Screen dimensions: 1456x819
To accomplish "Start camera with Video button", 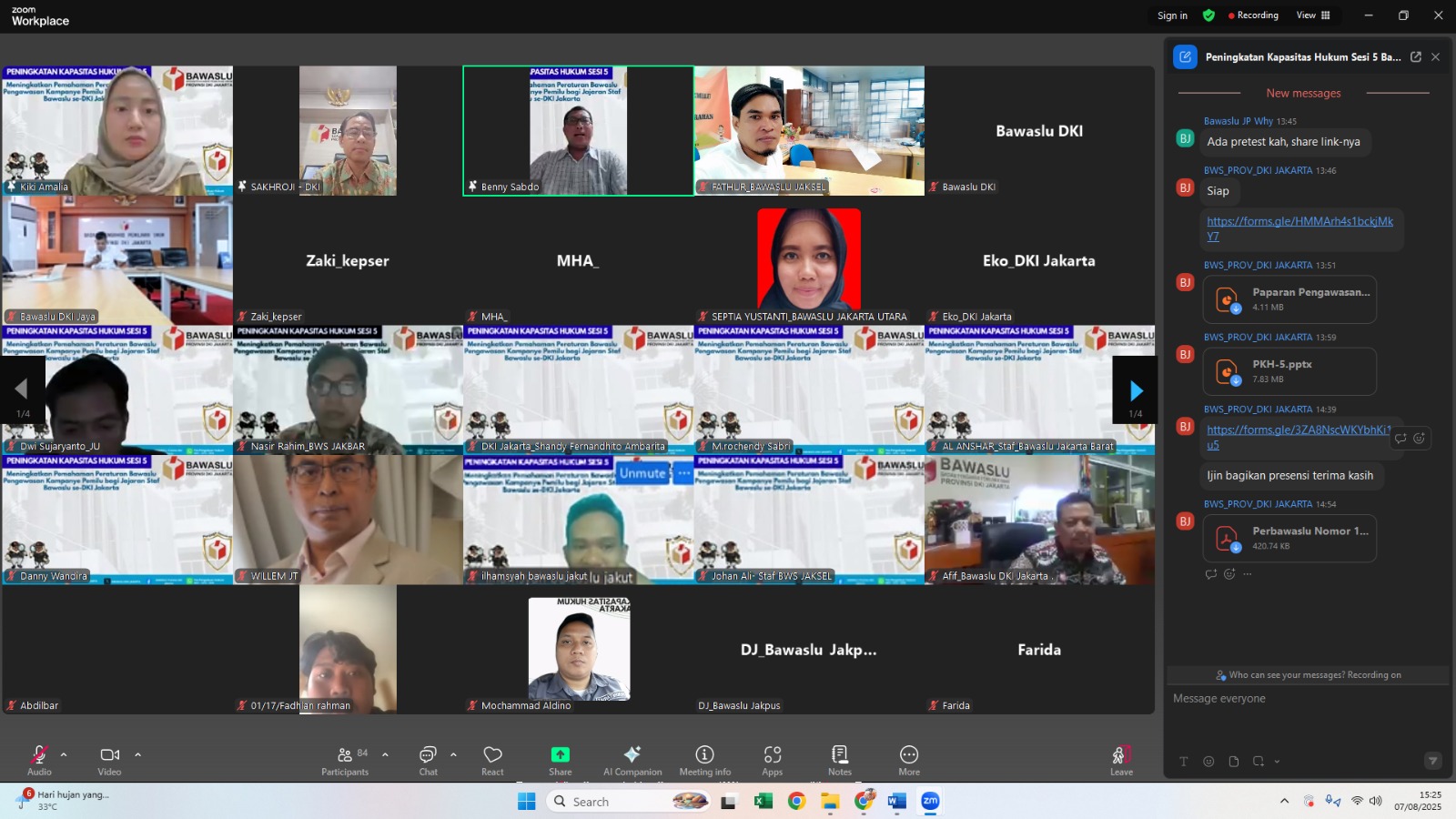I will tap(109, 760).
